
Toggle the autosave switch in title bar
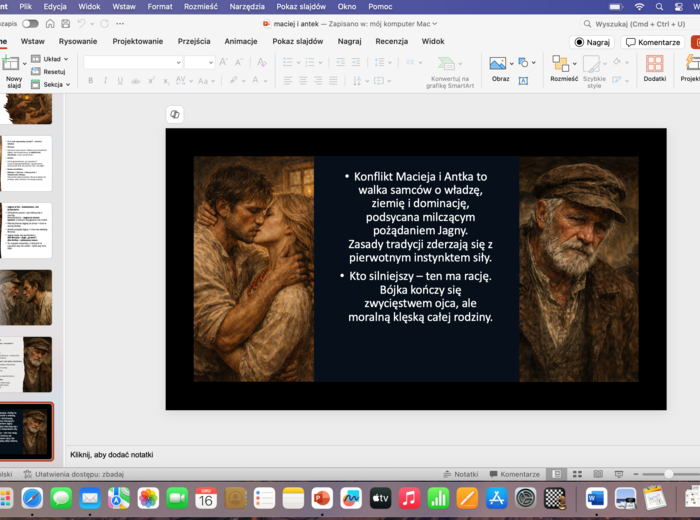[x=30, y=23]
